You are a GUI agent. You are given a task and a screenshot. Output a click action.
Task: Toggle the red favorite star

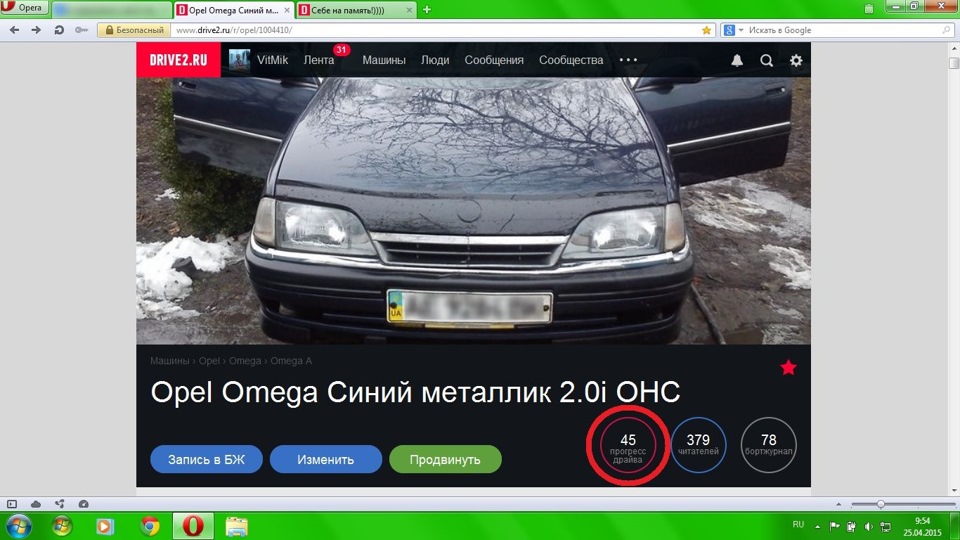[x=789, y=367]
